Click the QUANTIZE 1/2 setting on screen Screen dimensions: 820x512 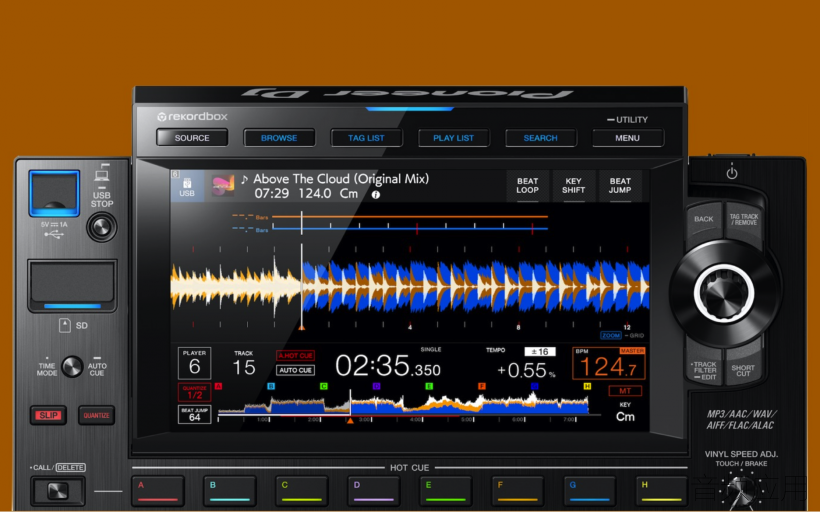click(x=195, y=392)
